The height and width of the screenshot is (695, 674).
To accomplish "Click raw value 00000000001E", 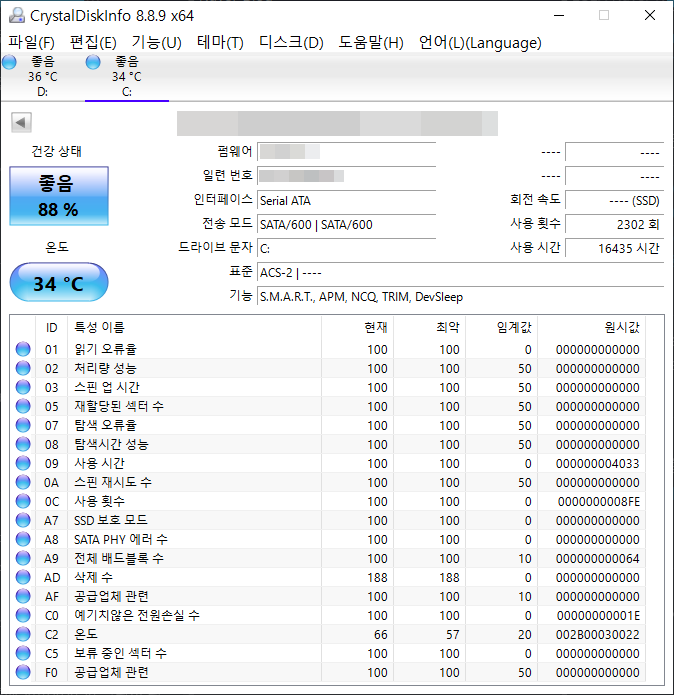I will (598, 616).
